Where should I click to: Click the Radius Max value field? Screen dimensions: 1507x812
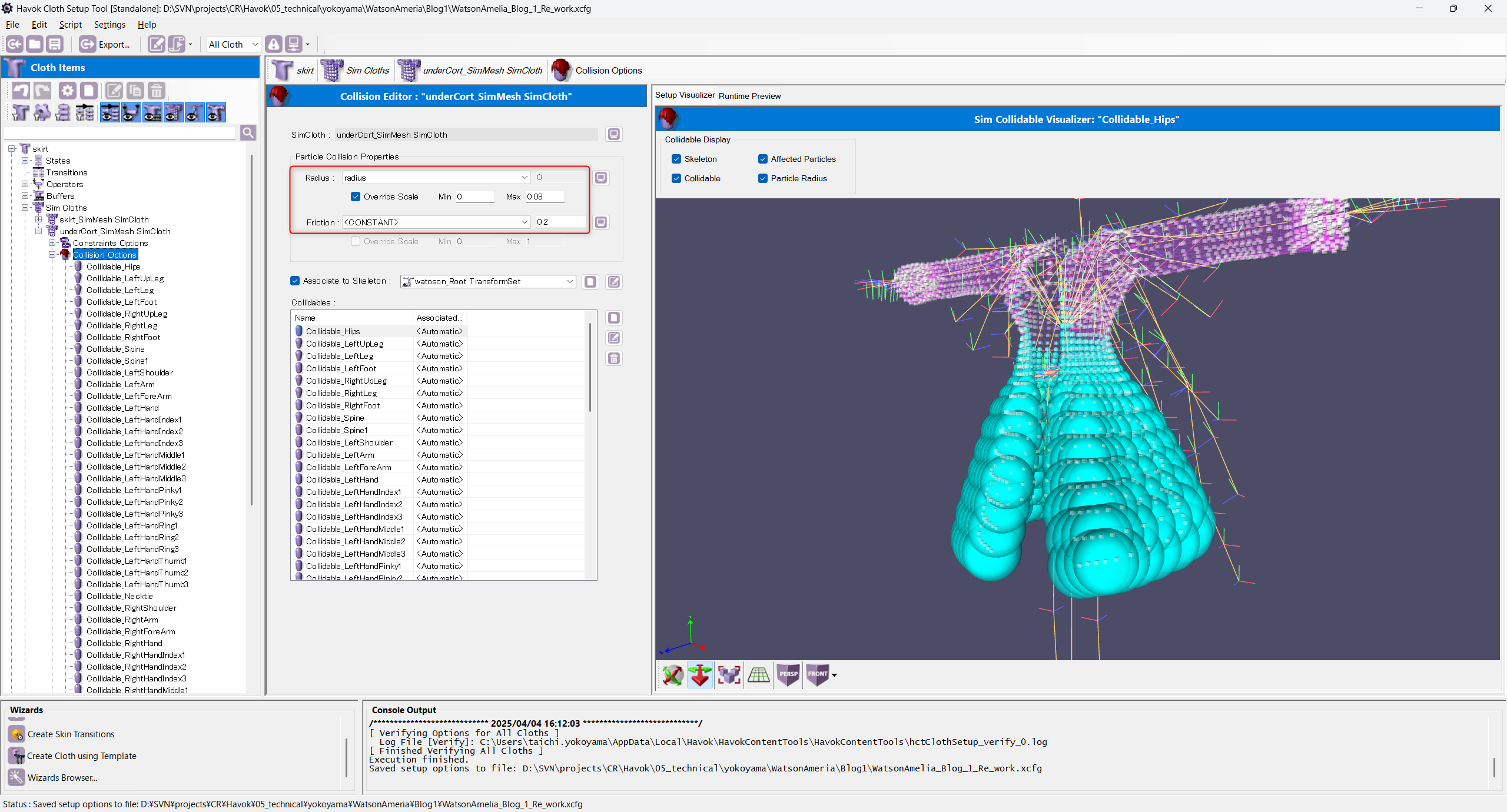pyautogui.click(x=545, y=197)
